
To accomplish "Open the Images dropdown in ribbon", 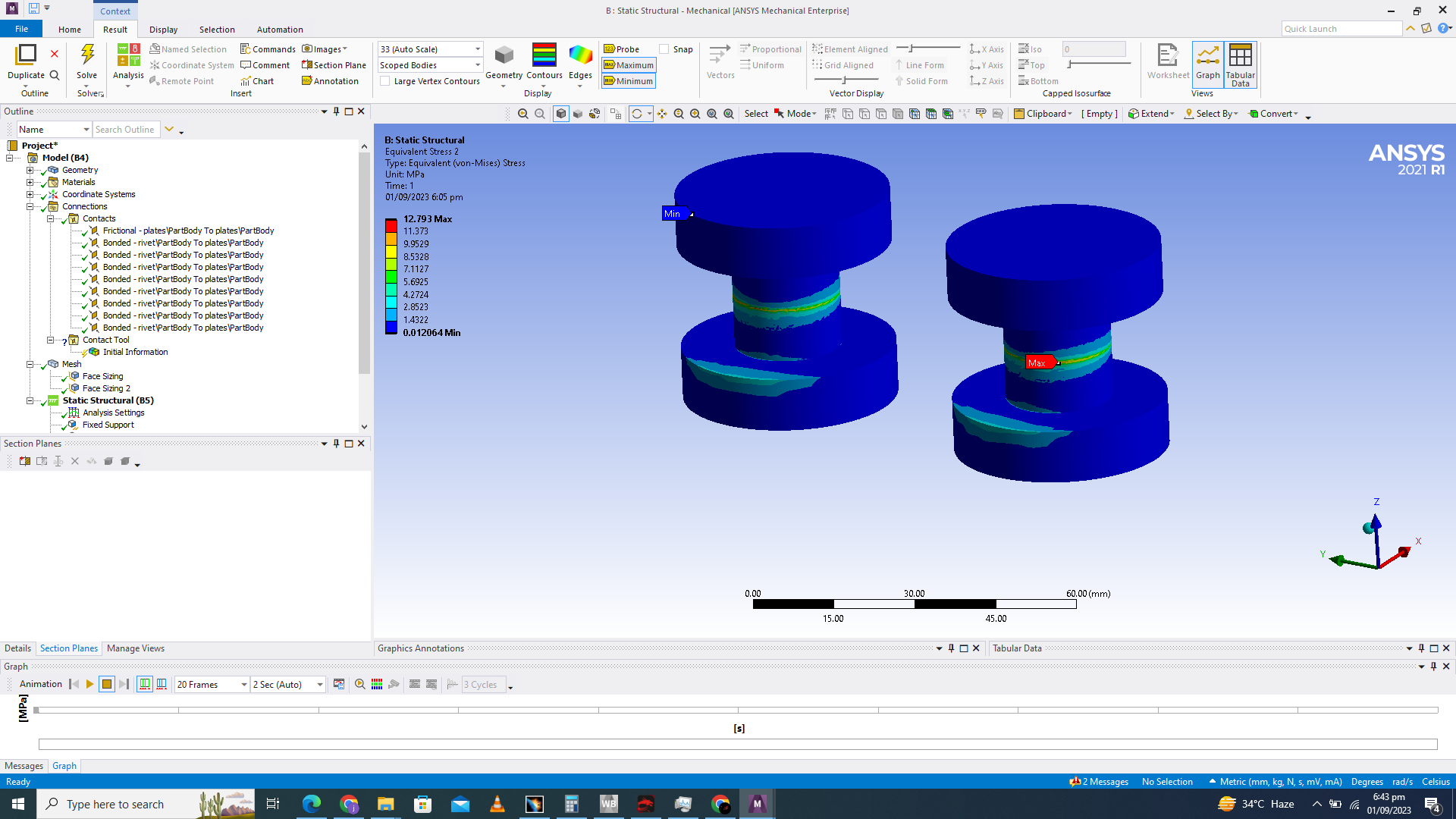I will [325, 49].
